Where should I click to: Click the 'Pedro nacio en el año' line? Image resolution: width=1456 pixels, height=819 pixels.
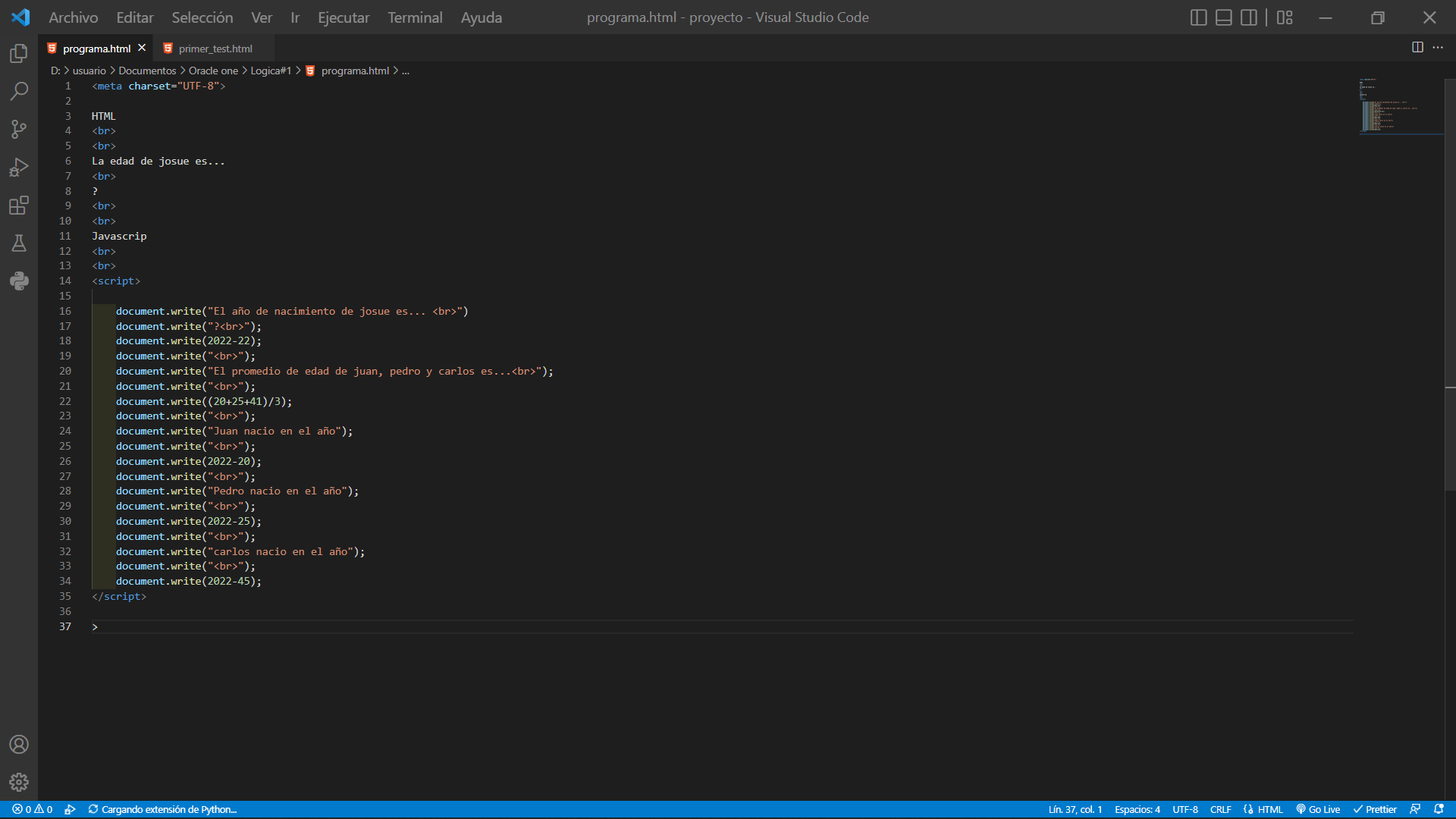(237, 491)
